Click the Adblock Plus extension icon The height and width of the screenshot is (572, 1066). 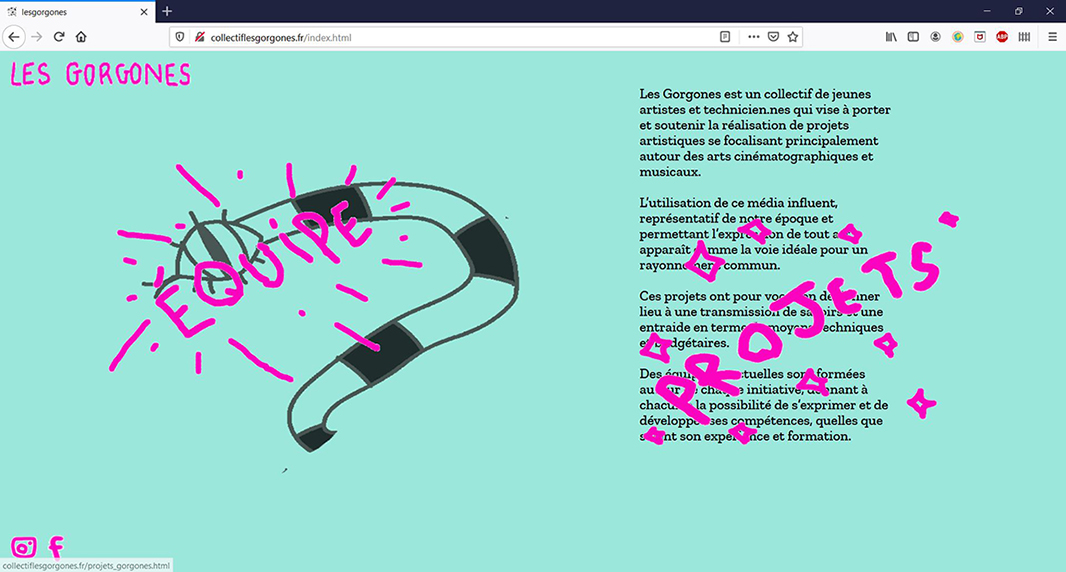[x=1002, y=37]
